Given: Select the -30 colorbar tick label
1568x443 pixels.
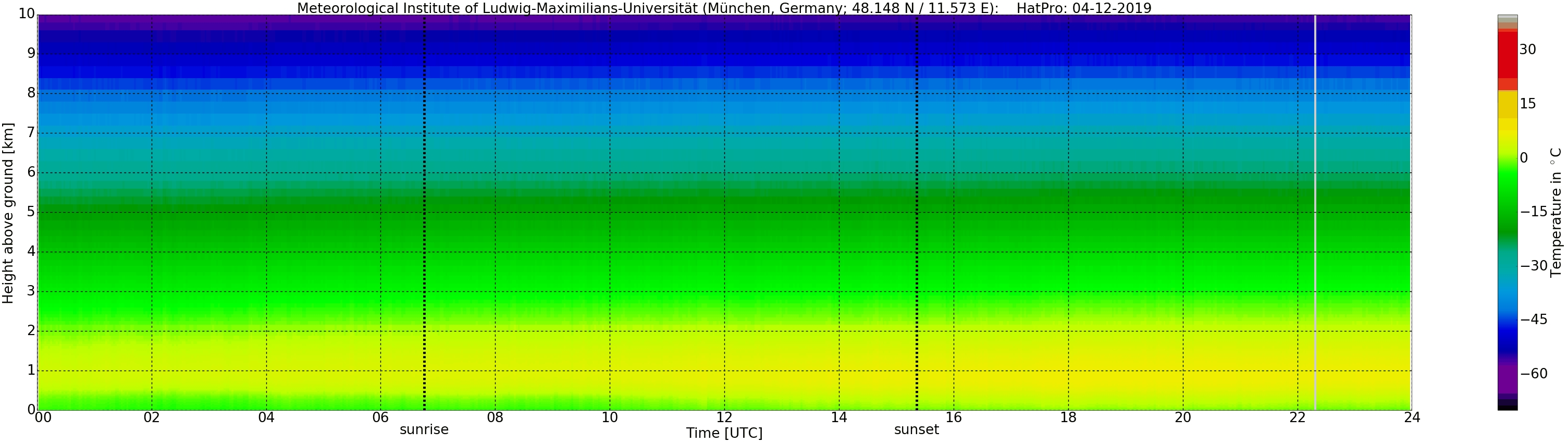Looking at the screenshot, I should click(1533, 266).
